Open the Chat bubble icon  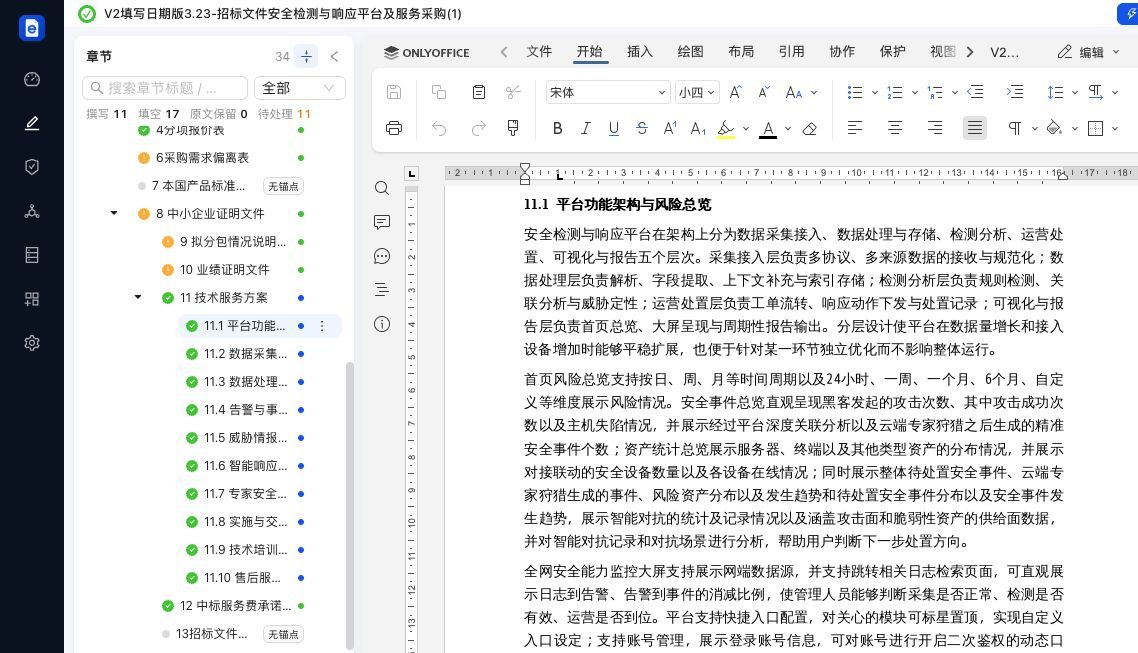tap(382, 256)
